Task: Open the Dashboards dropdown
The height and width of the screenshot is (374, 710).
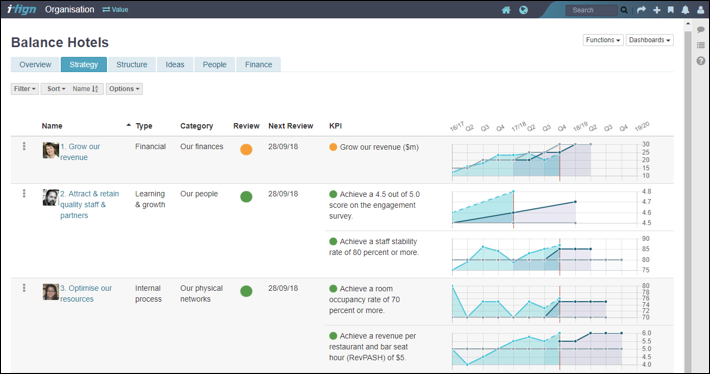Action: [649, 40]
